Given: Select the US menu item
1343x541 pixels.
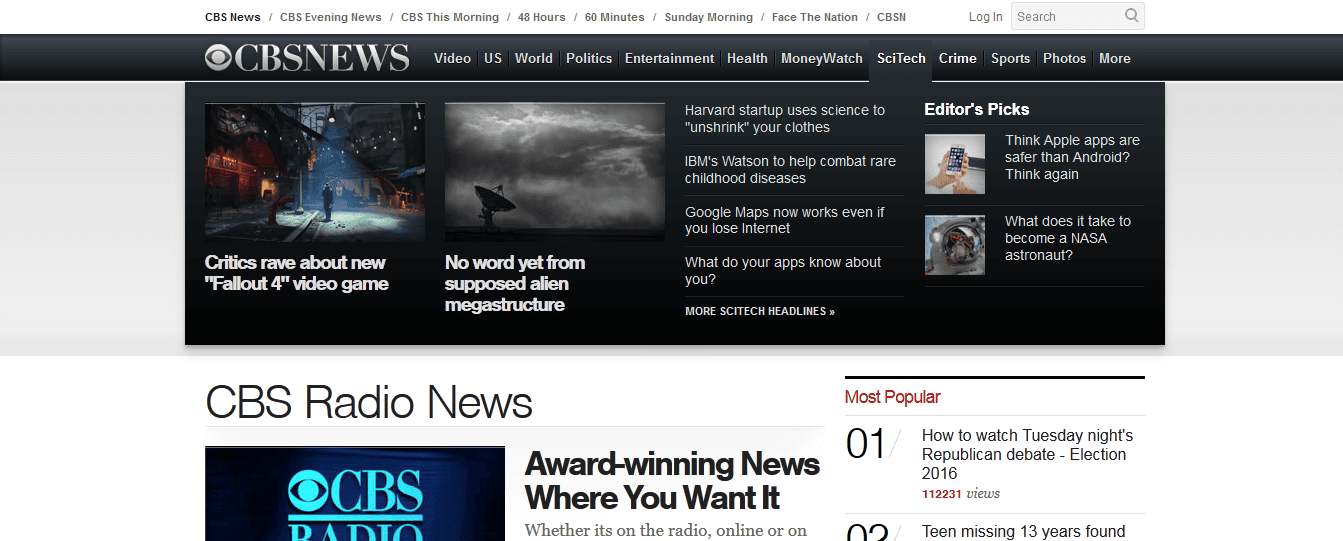Looking at the screenshot, I should [x=493, y=58].
